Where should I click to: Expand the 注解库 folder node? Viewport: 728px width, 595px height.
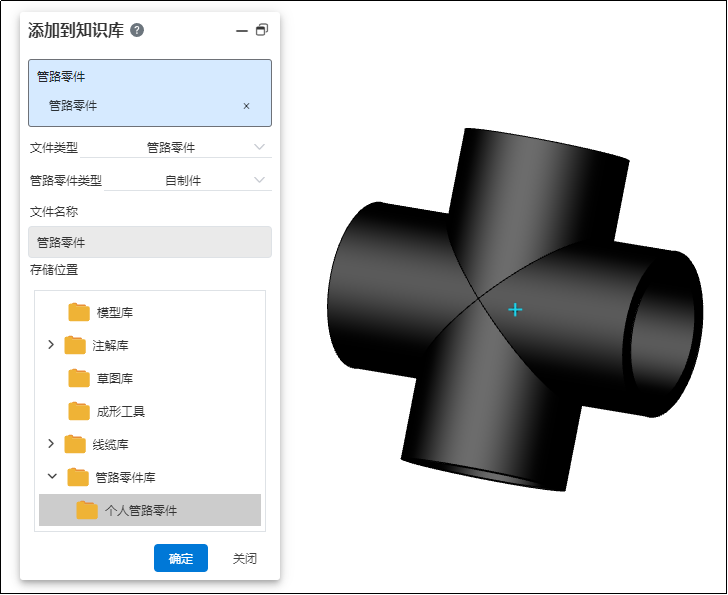(x=51, y=345)
